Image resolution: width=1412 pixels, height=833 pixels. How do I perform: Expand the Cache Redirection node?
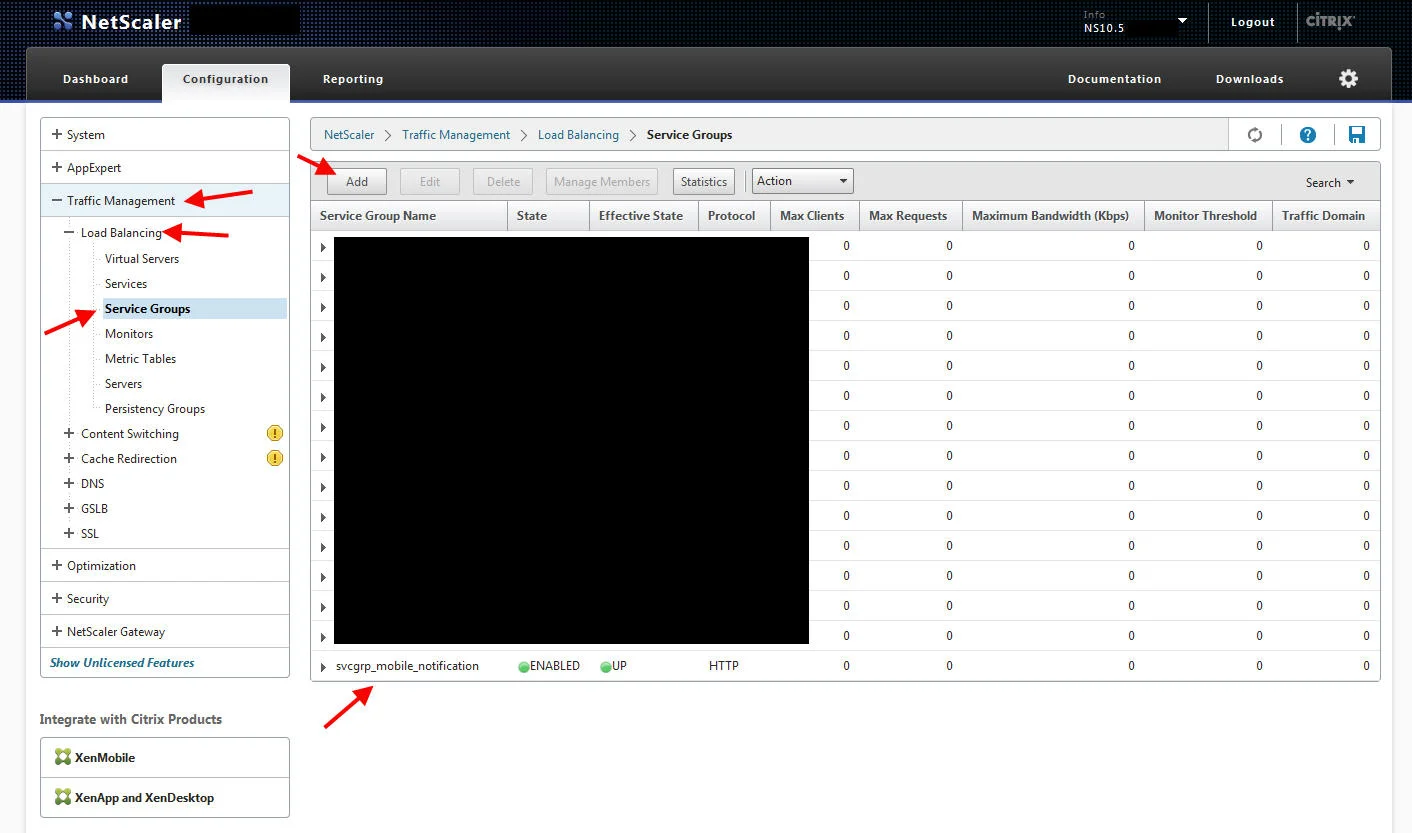(69, 458)
